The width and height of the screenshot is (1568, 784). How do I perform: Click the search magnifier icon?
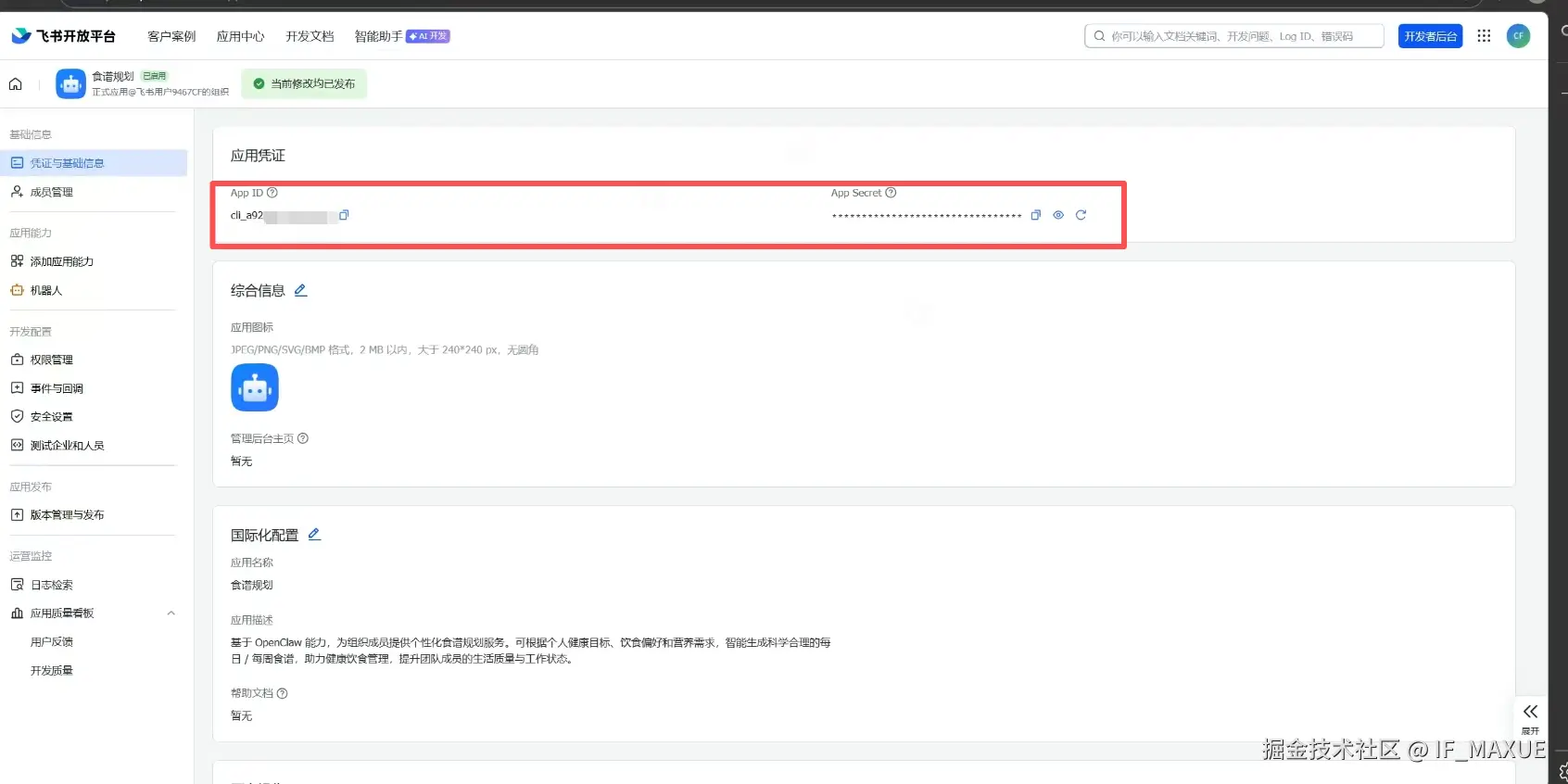pos(1099,36)
